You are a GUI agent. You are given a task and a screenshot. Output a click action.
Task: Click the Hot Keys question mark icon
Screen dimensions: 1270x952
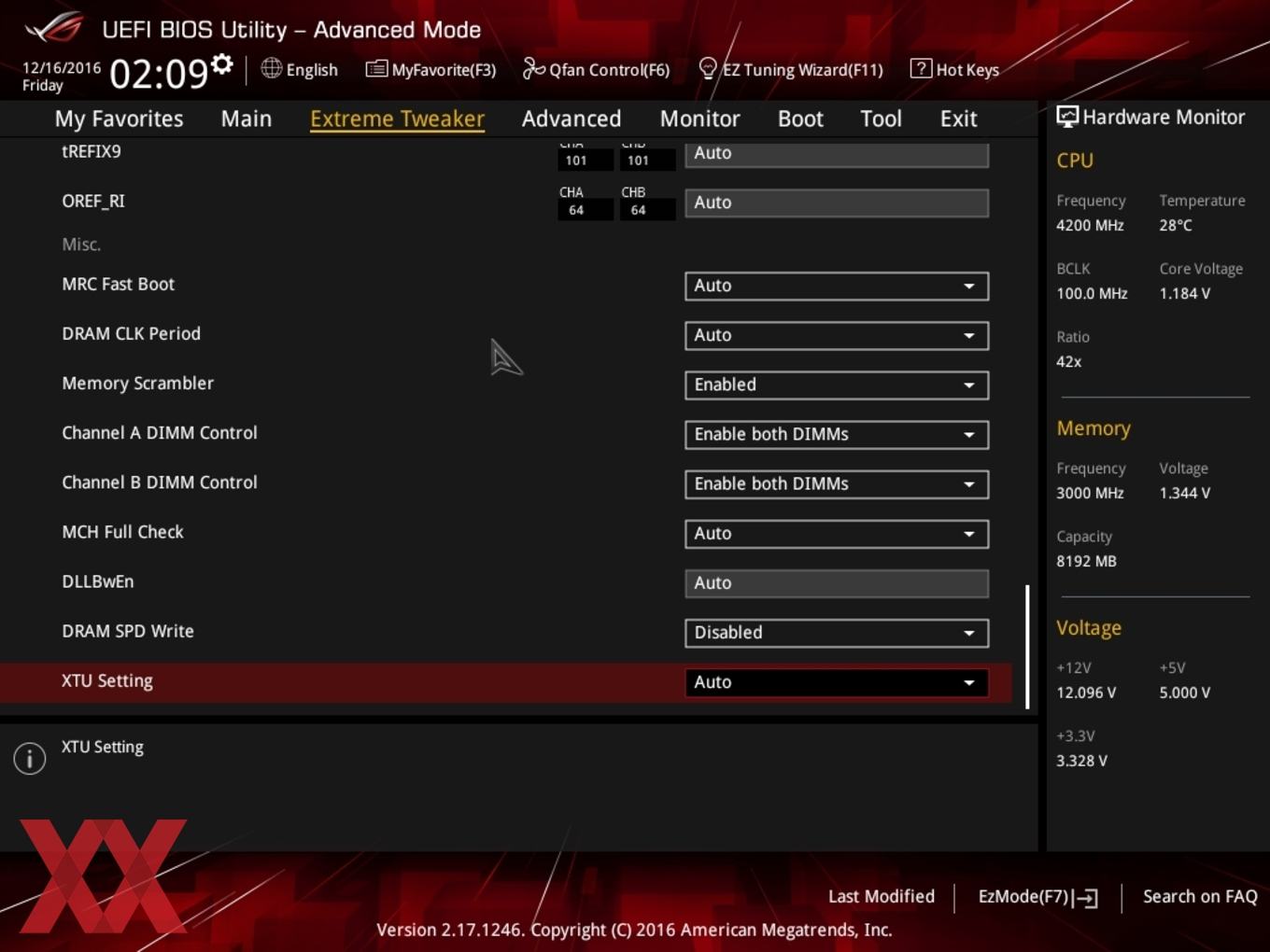921,68
